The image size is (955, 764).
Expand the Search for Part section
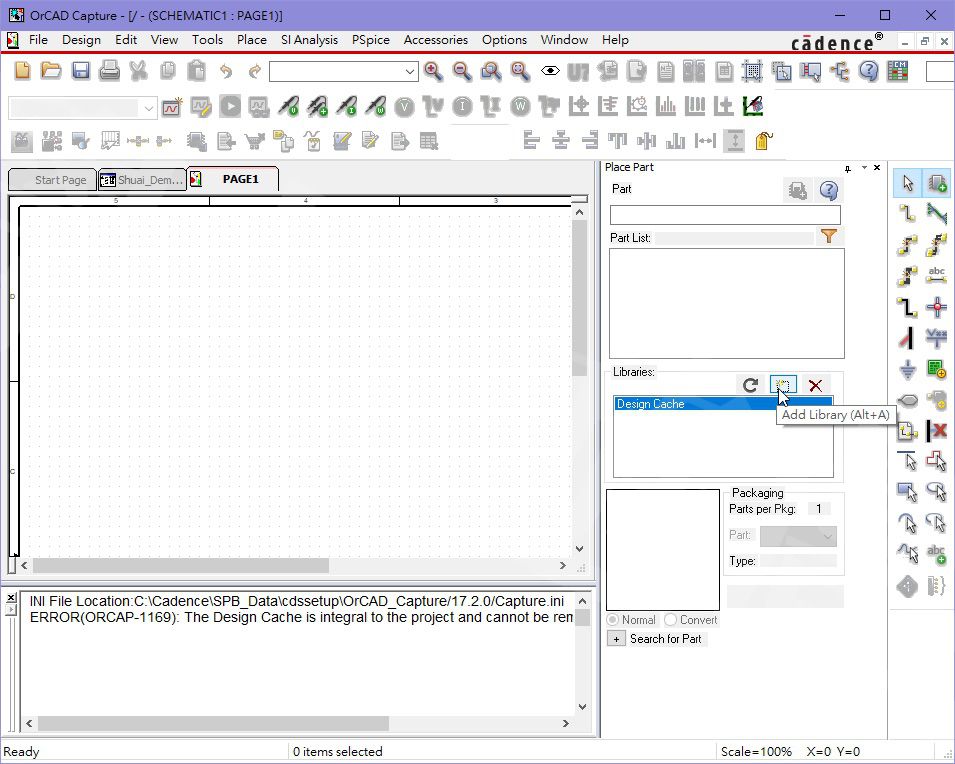616,638
